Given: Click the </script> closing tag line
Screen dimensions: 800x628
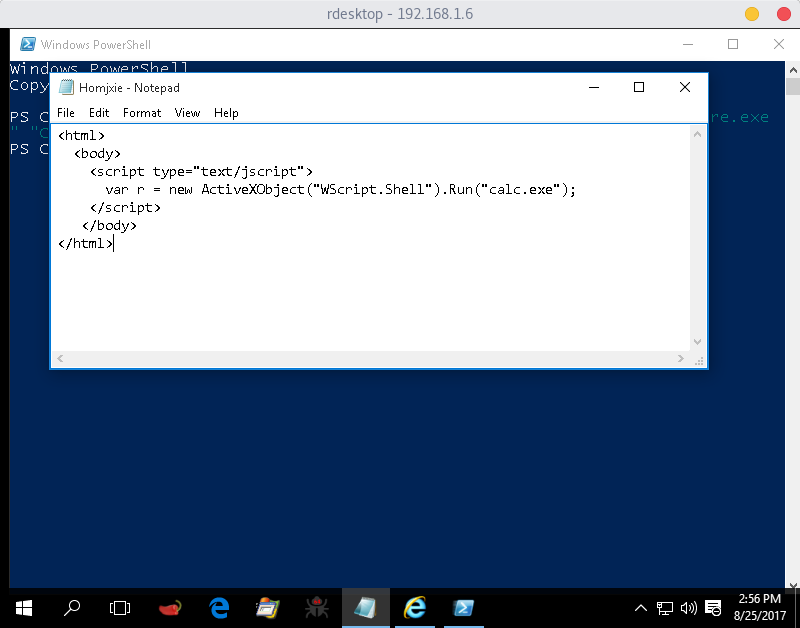Looking at the screenshot, I should [125, 208].
